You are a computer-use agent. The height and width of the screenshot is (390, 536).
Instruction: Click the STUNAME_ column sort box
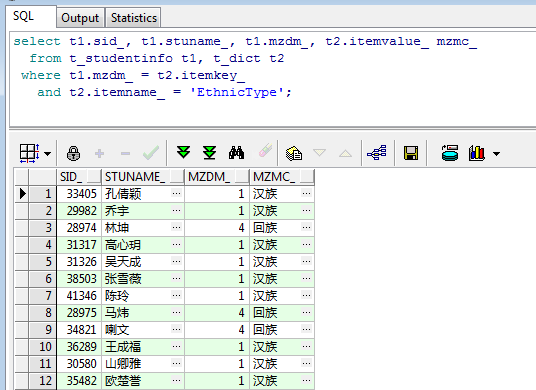tap(176, 176)
